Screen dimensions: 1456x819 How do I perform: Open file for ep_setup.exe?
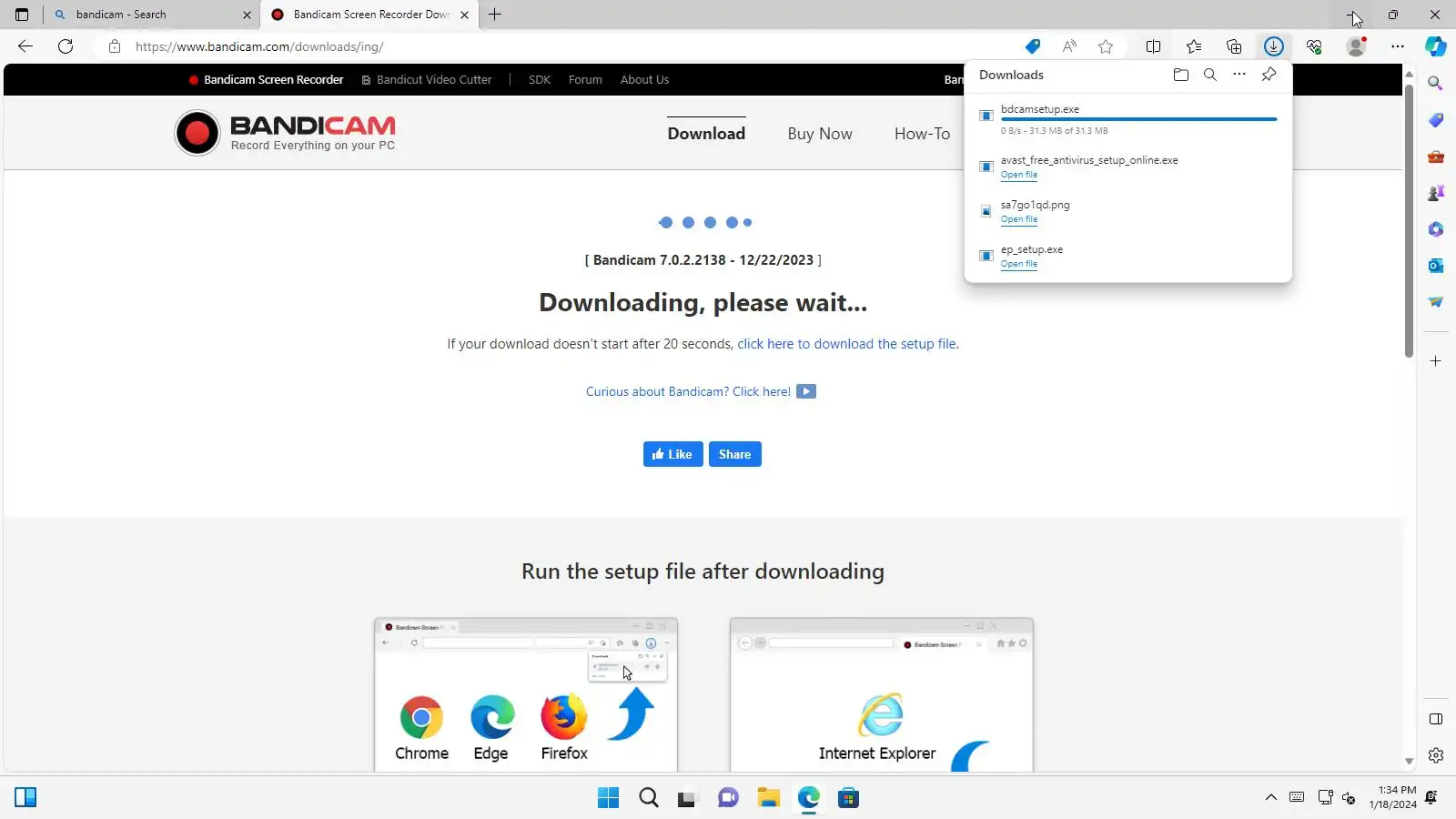tap(1018, 264)
